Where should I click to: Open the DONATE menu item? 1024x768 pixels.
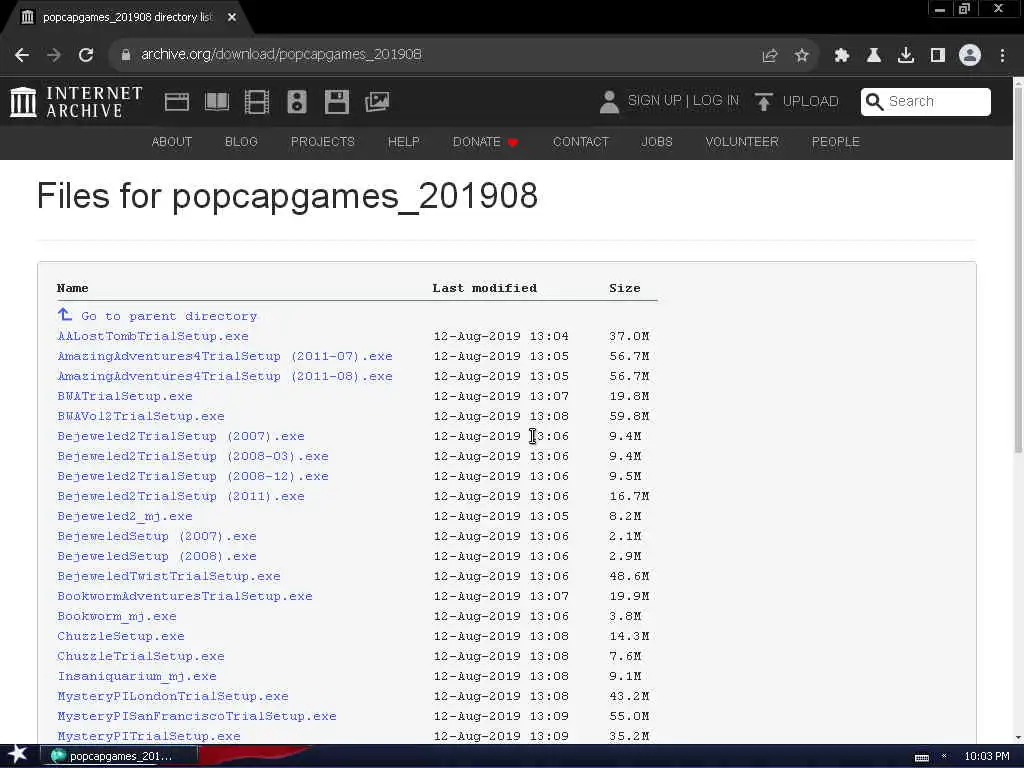click(485, 142)
